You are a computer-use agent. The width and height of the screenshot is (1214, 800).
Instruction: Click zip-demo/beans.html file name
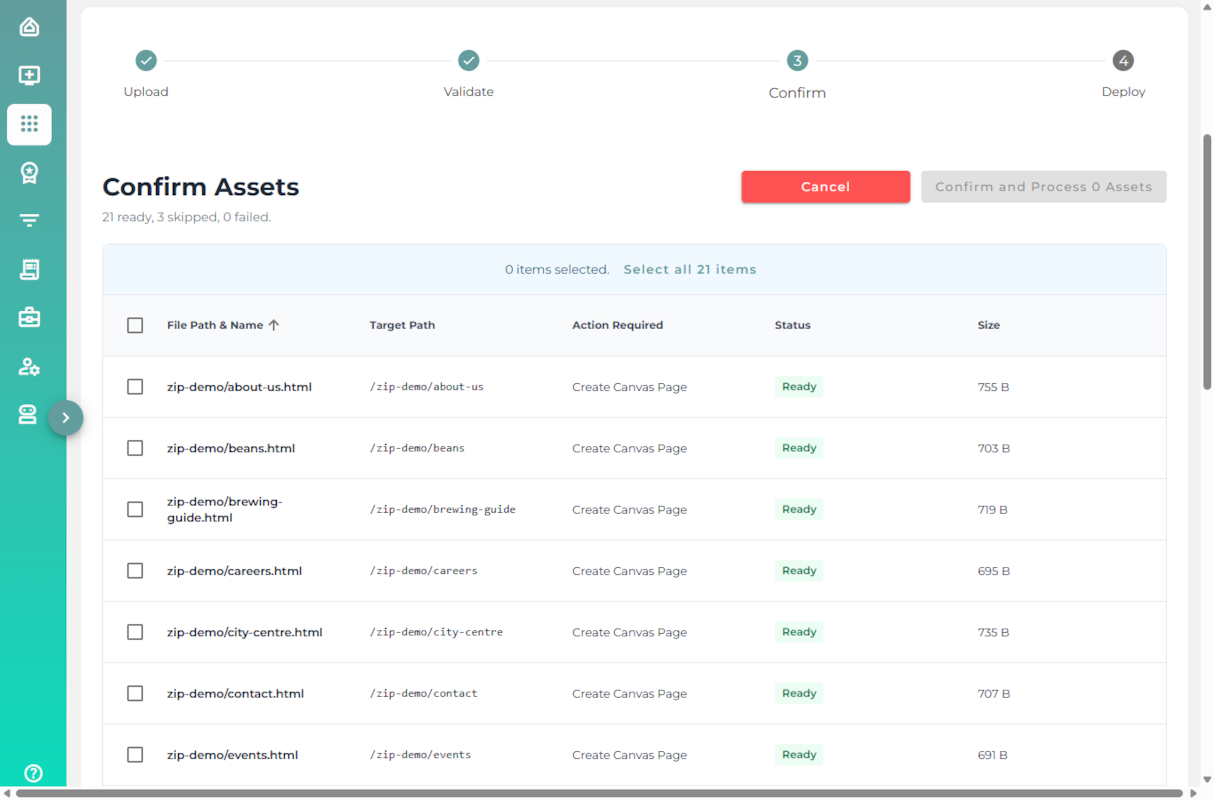pyautogui.click(x=231, y=448)
